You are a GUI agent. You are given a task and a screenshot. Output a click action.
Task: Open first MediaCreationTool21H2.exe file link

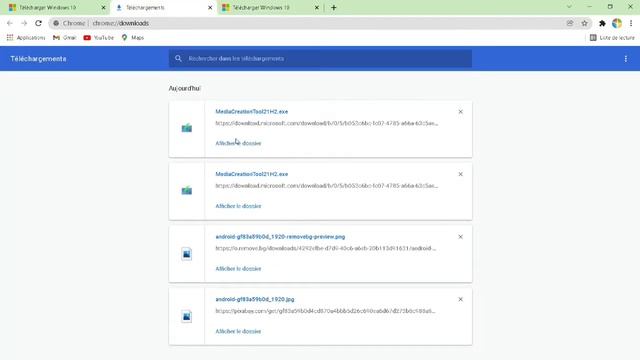[252, 111]
